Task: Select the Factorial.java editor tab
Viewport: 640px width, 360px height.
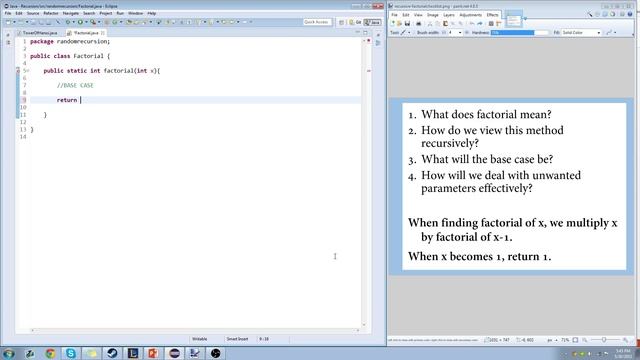Action: point(86,33)
